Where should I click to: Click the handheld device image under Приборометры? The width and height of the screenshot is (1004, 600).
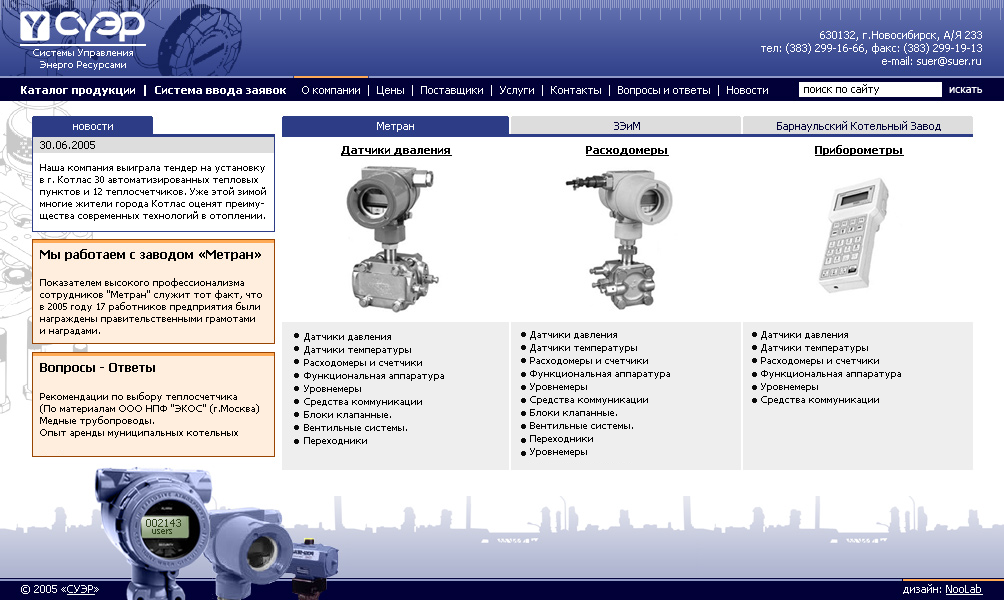click(x=854, y=236)
